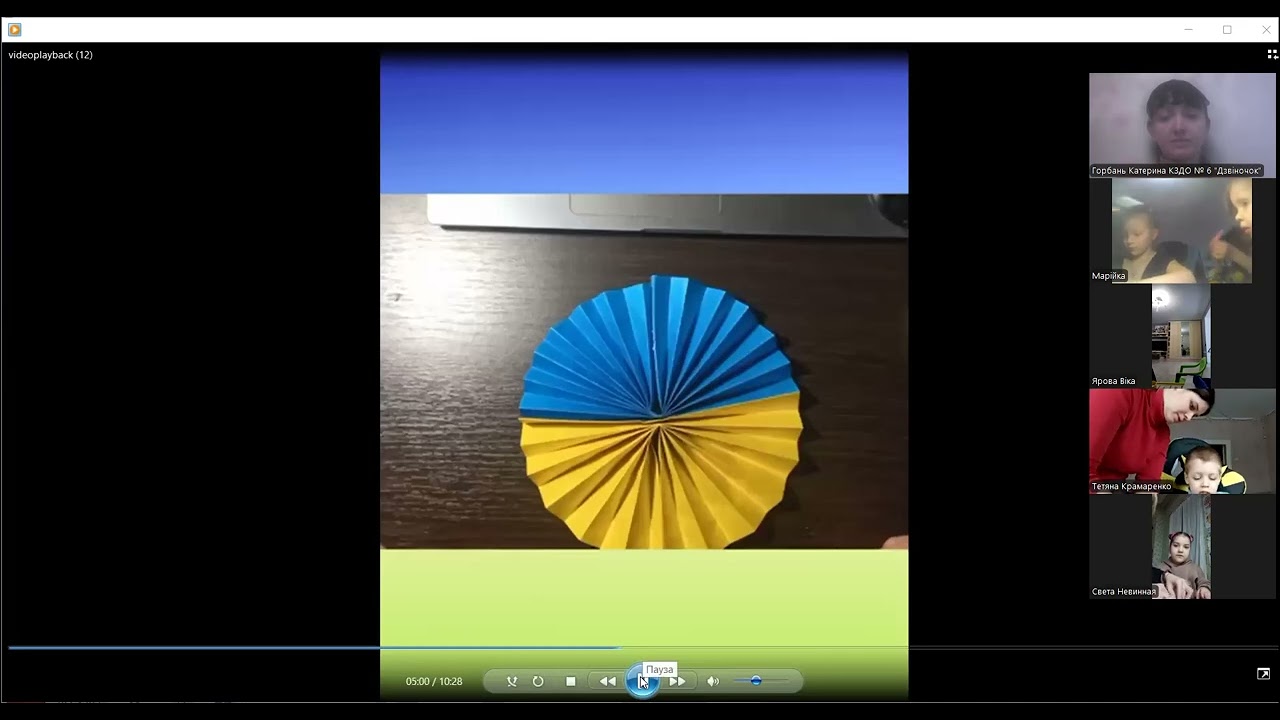Rewind to previous track
This screenshot has width=1280, height=720.
607,681
